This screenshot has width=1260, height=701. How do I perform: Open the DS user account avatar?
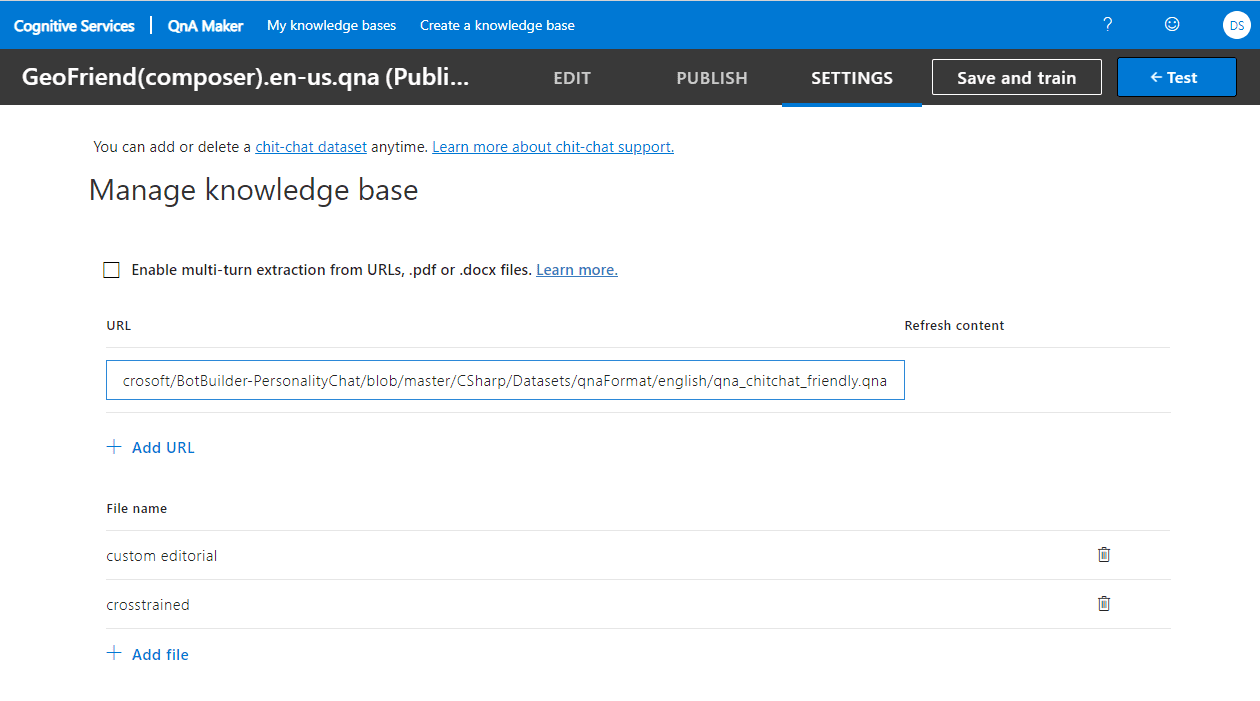1236,25
